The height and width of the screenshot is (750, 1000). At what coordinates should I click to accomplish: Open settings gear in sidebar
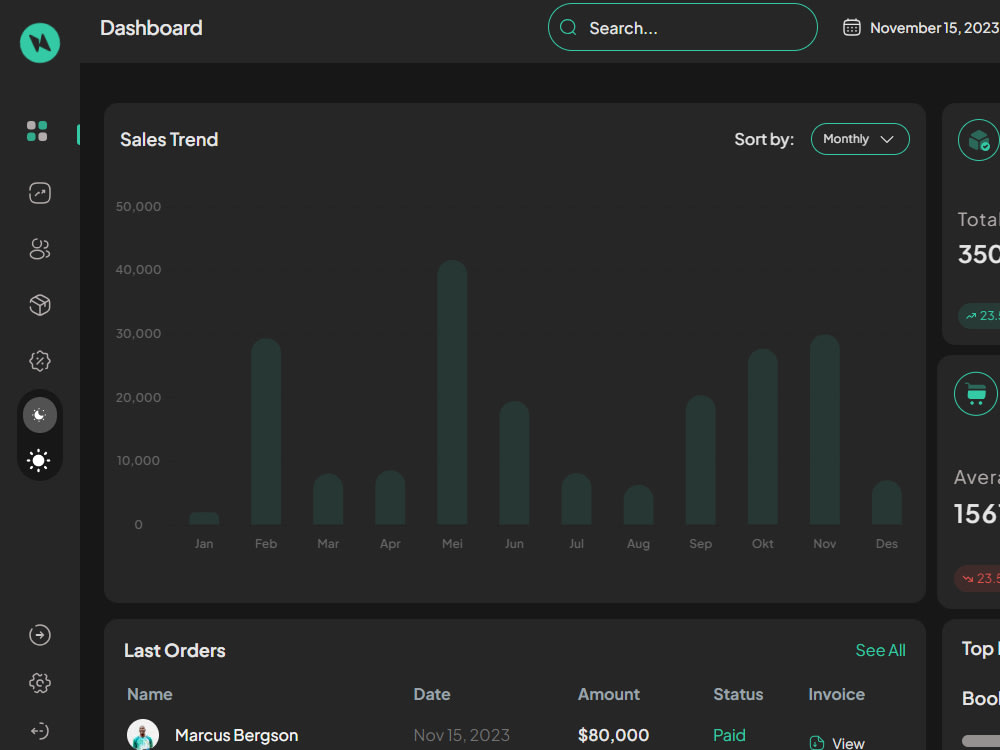40,683
